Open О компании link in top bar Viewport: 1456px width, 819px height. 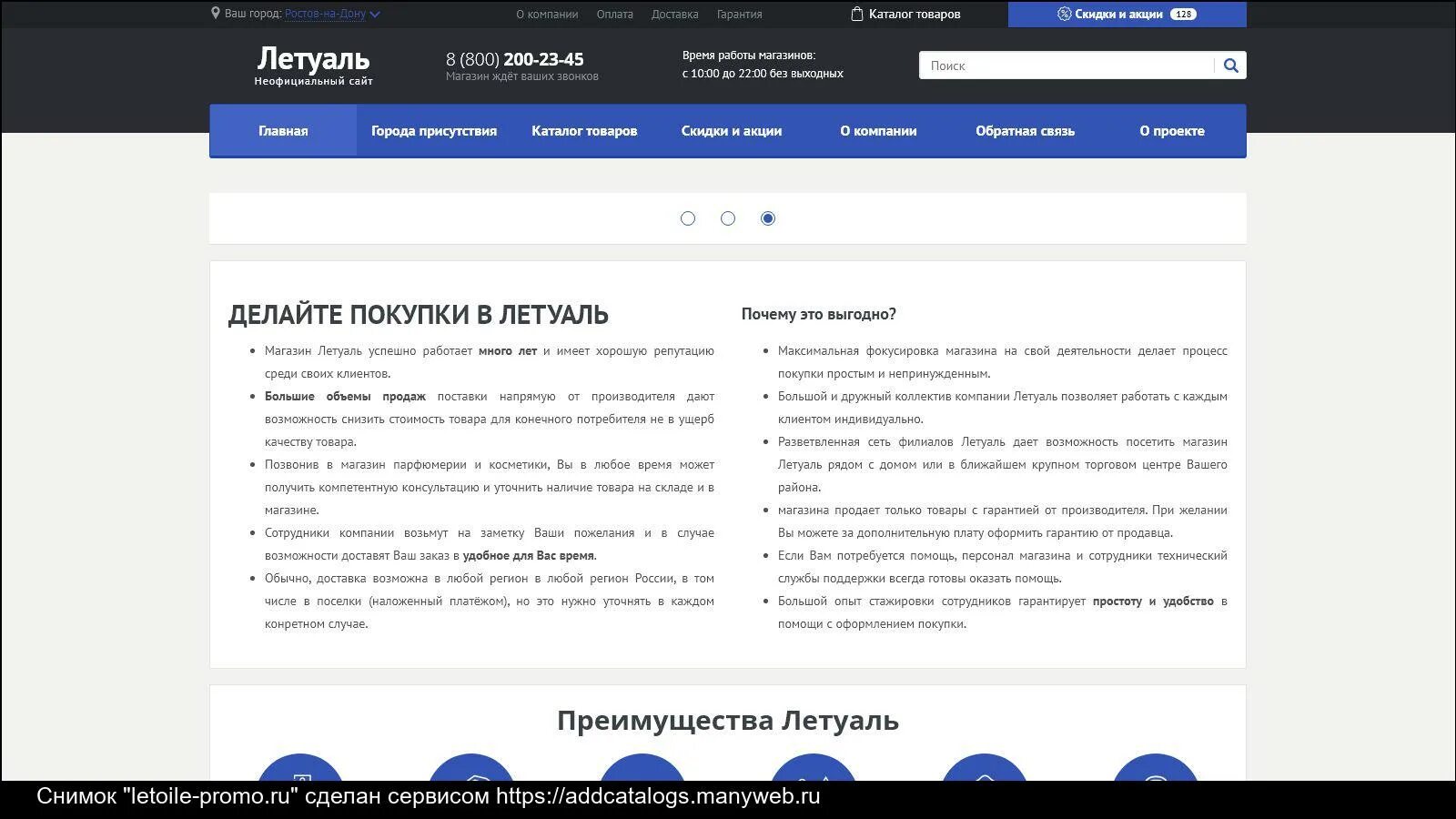[x=547, y=15]
